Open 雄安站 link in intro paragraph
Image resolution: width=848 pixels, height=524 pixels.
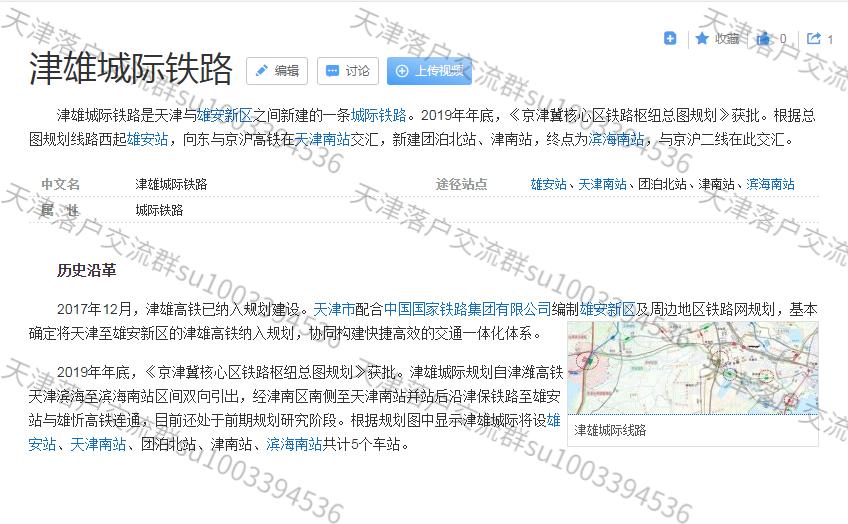click(148, 140)
